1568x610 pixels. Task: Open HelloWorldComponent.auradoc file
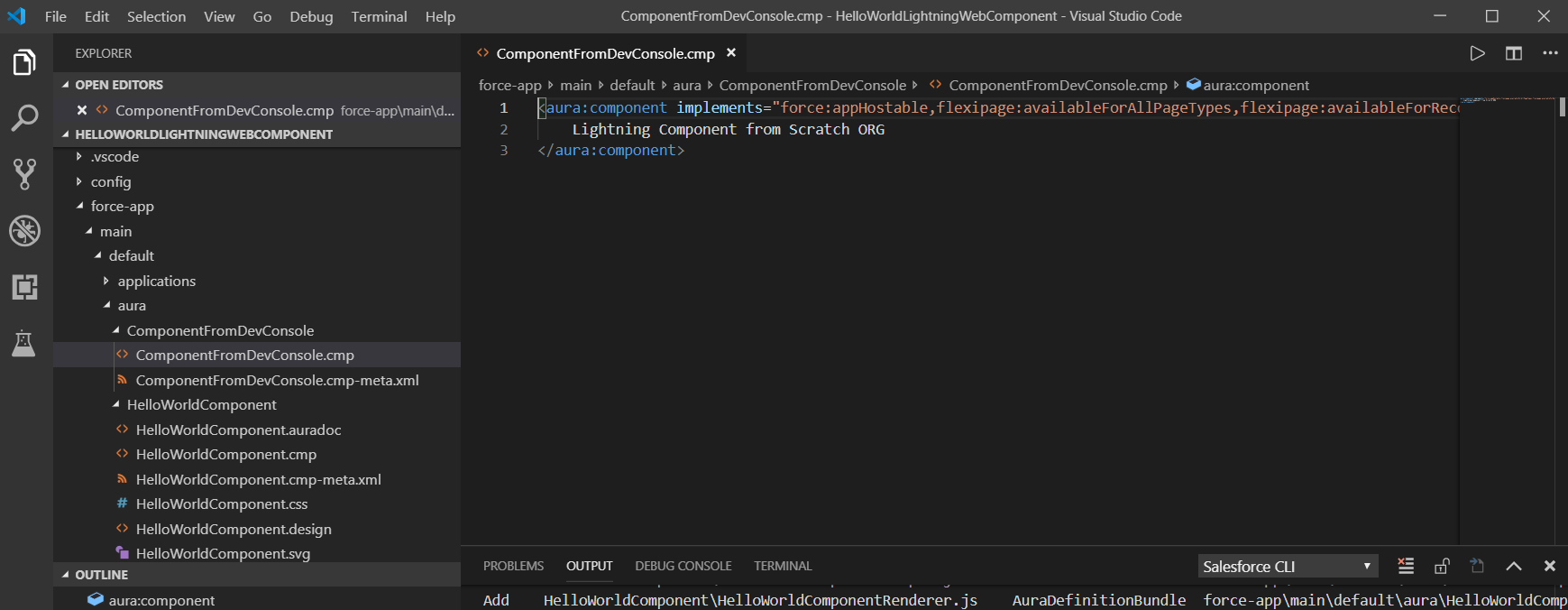coord(257,430)
